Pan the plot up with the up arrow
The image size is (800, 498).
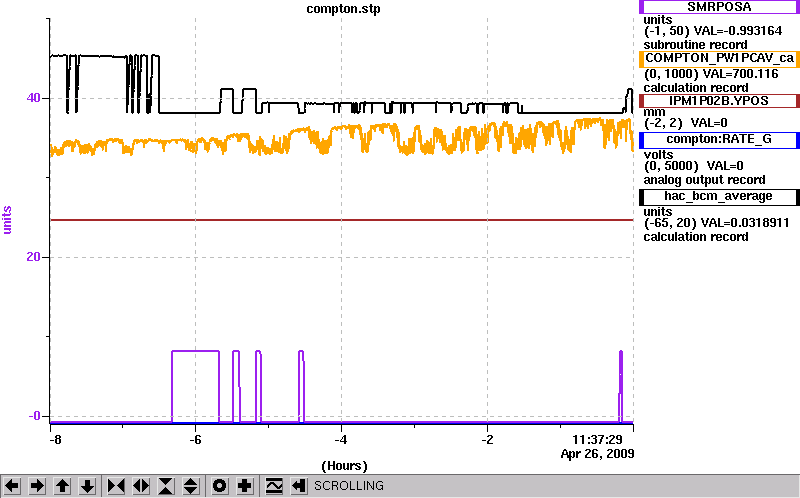point(62,486)
